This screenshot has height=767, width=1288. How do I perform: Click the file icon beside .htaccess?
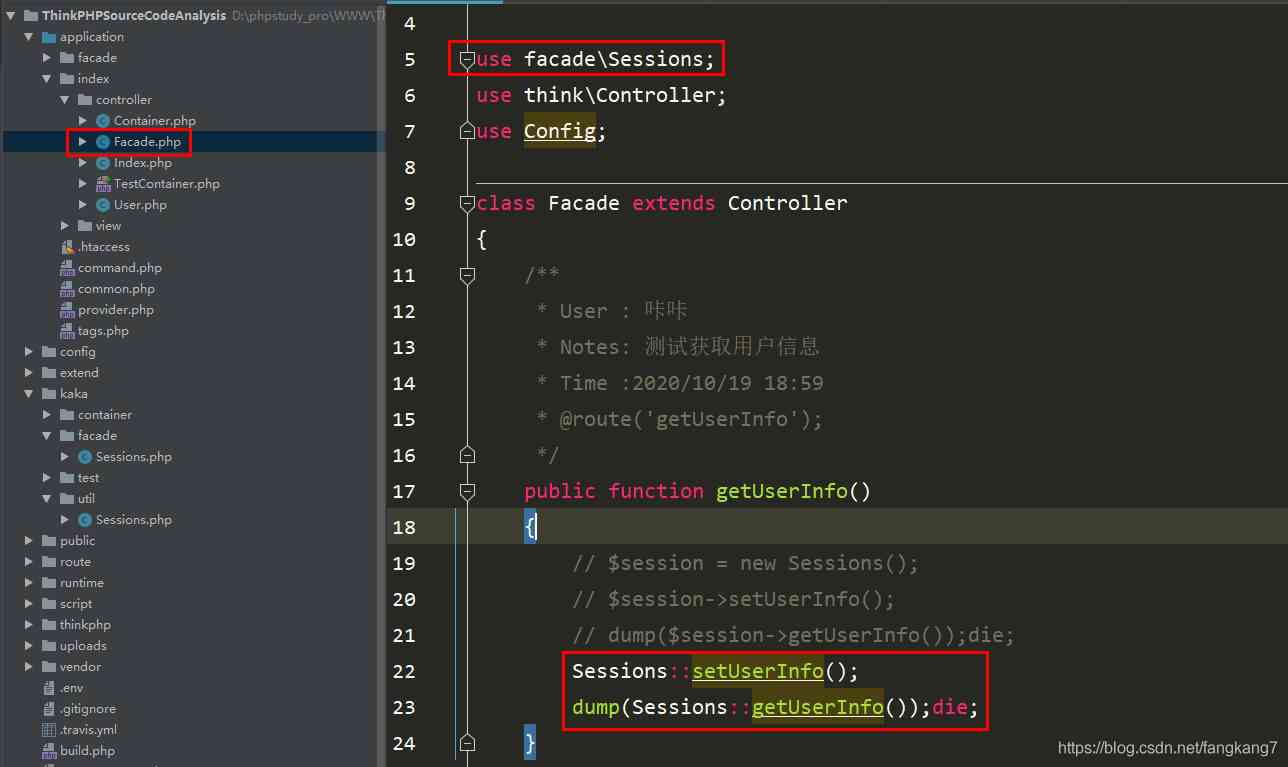[x=67, y=247]
